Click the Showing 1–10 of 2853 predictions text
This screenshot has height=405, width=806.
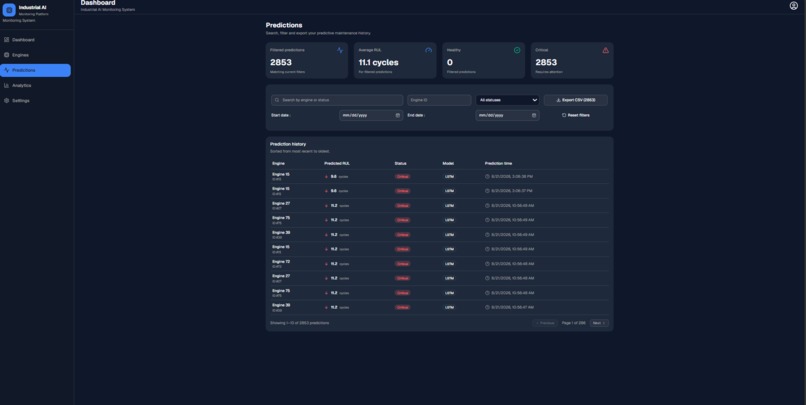[300, 323]
